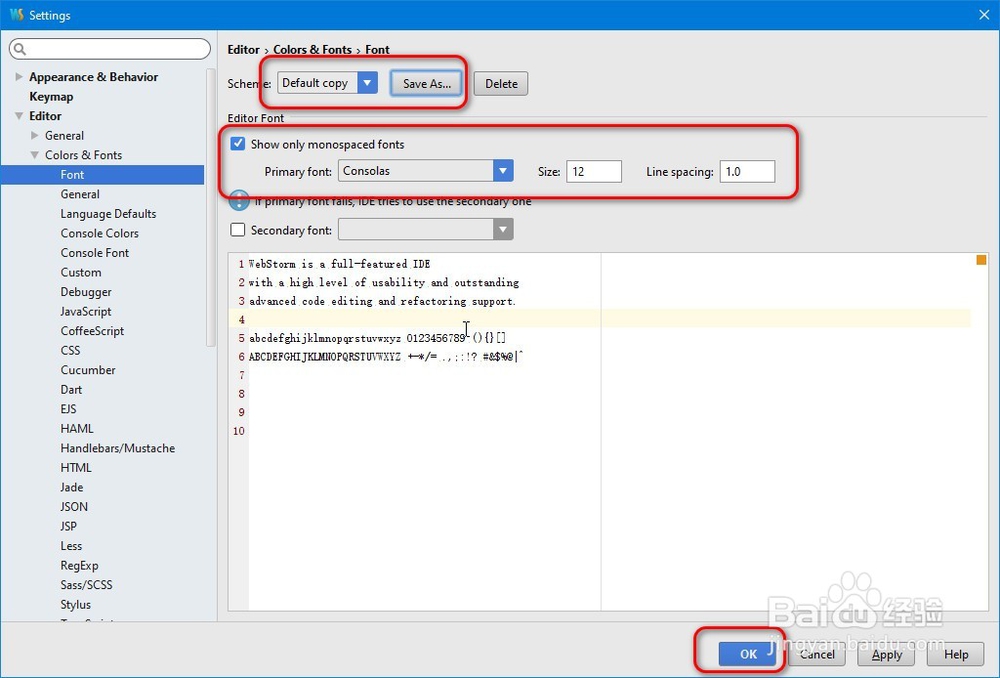Select HTML color settings
1000x678 pixels.
click(x=76, y=468)
